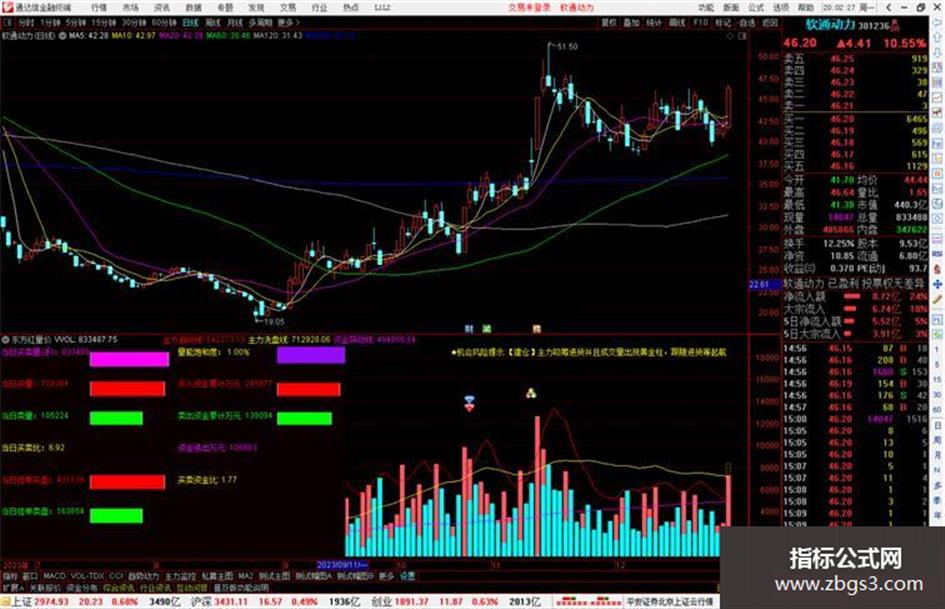This screenshot has height=609, width=945.
Task: Click the stock name 软通动力 header
Action: click(x=830, y=25)
